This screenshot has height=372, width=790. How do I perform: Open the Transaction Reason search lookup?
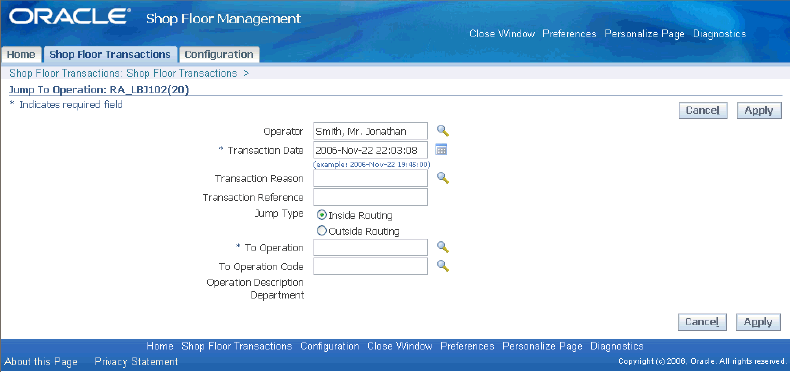[443, 177]
